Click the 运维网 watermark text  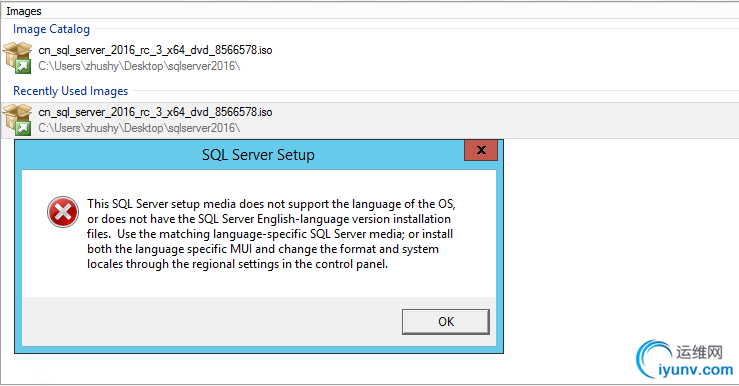coord(699,352)
